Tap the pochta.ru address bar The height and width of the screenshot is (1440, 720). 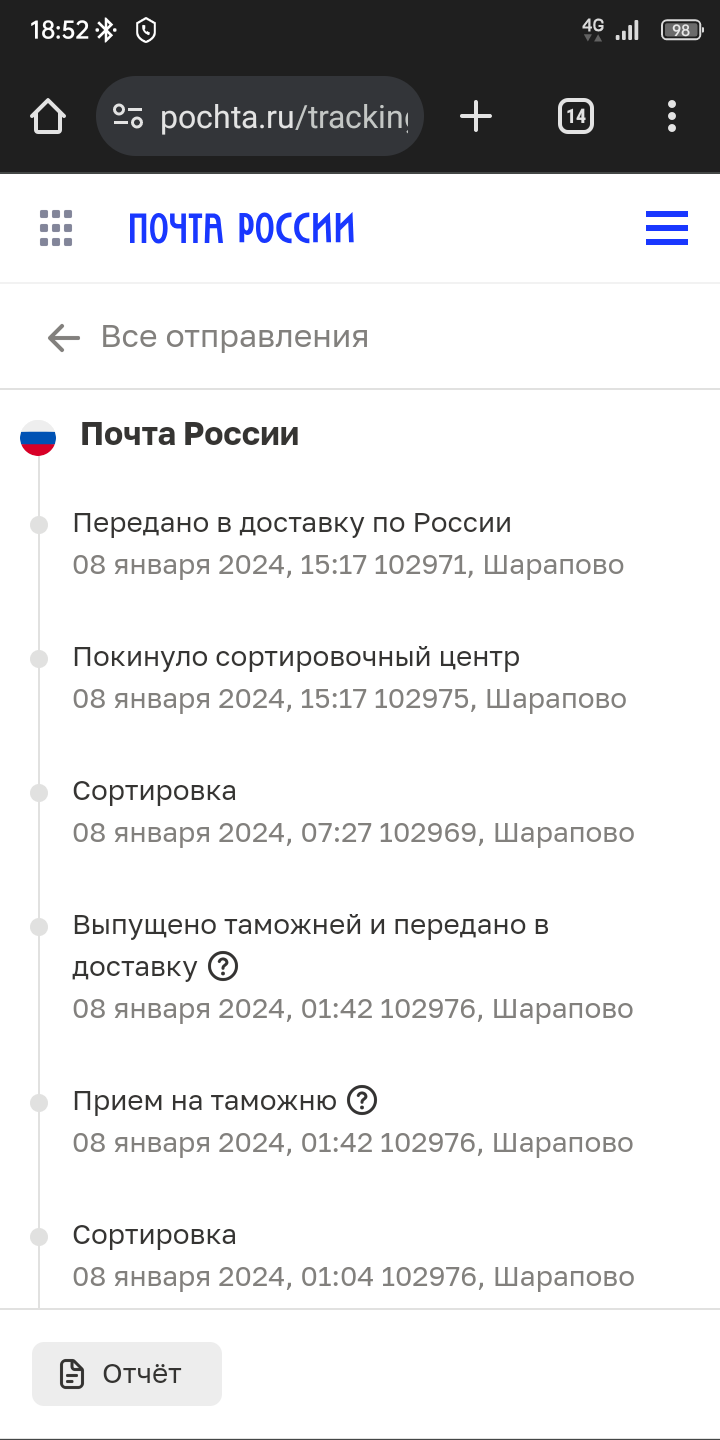(x=284, y=117)
